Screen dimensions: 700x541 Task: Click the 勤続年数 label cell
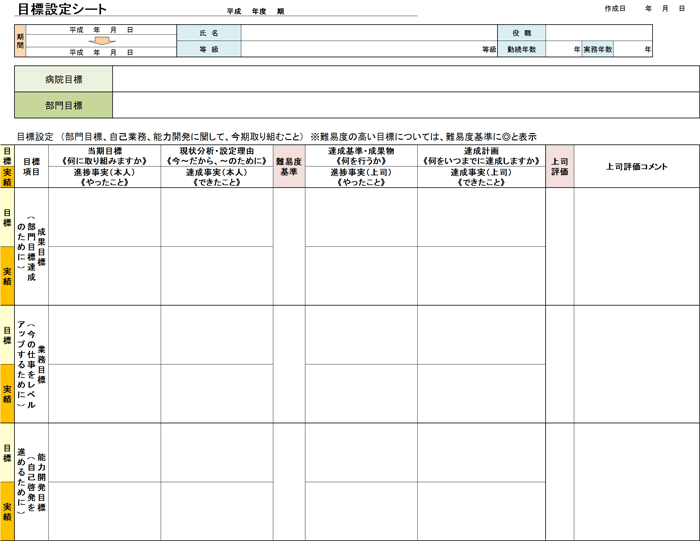pyautogui.click(x=521, y=49)
